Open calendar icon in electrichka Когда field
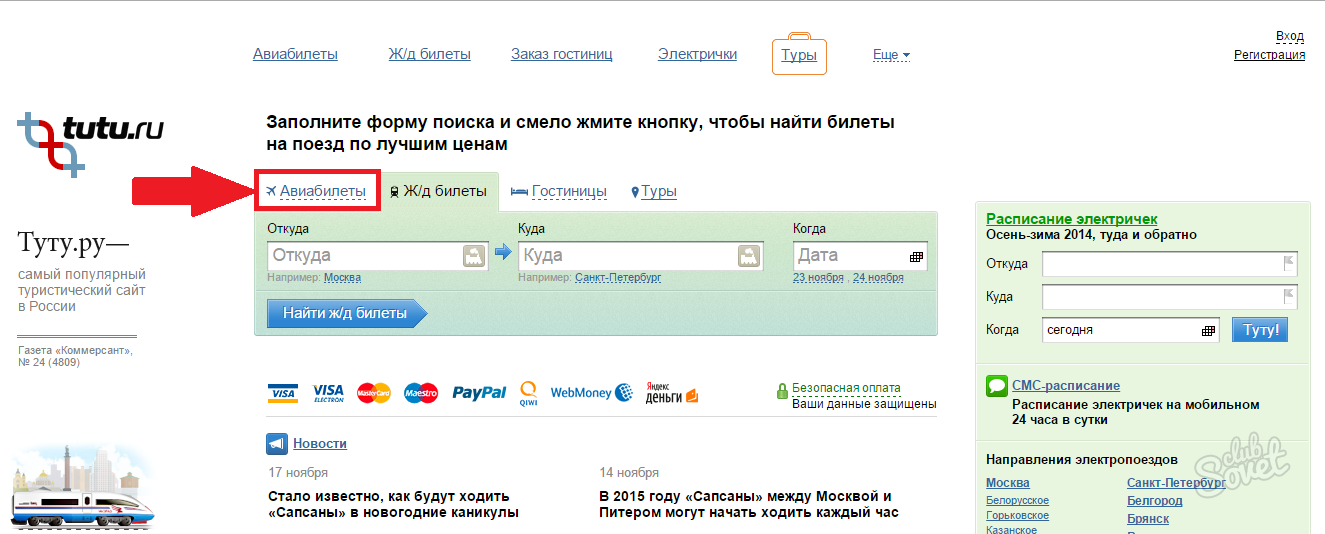The height and width of the screenshot is (534, 1325). click(x=1208, y=330)
